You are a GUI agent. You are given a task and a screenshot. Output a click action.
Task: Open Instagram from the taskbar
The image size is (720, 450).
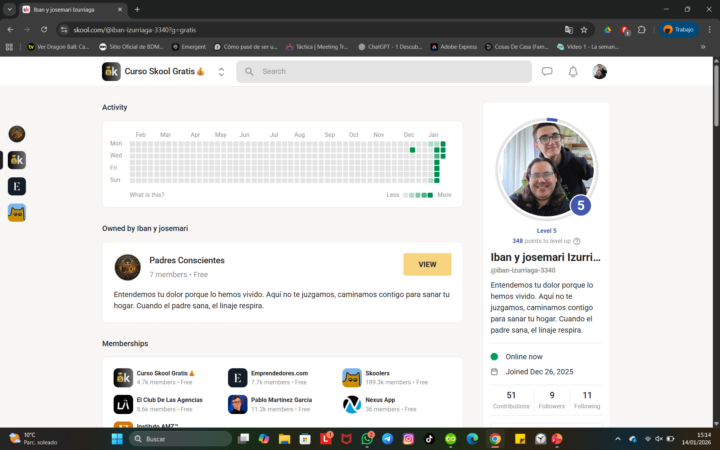point(408,439)
